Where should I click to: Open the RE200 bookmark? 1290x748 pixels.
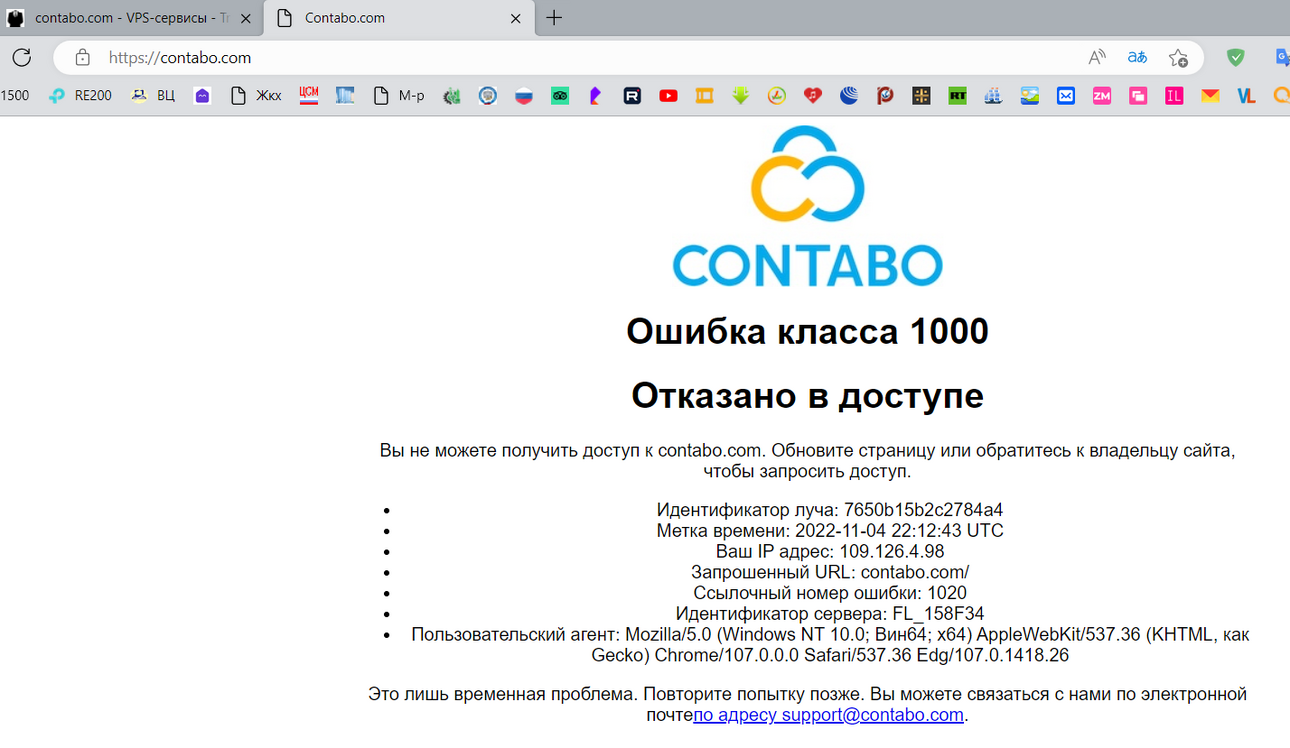80,96
